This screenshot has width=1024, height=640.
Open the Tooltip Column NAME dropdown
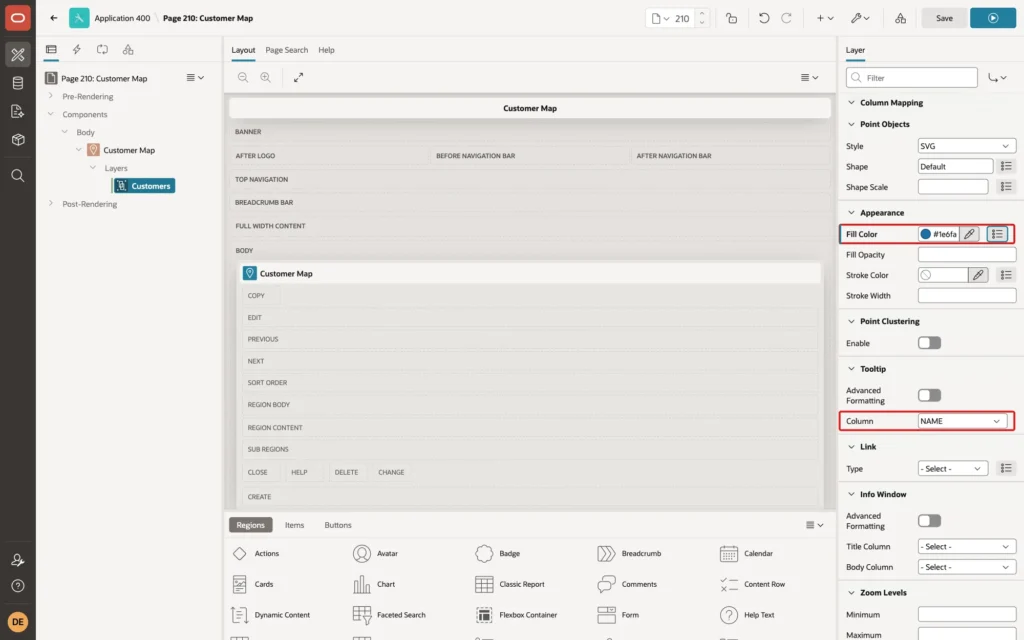962,421
